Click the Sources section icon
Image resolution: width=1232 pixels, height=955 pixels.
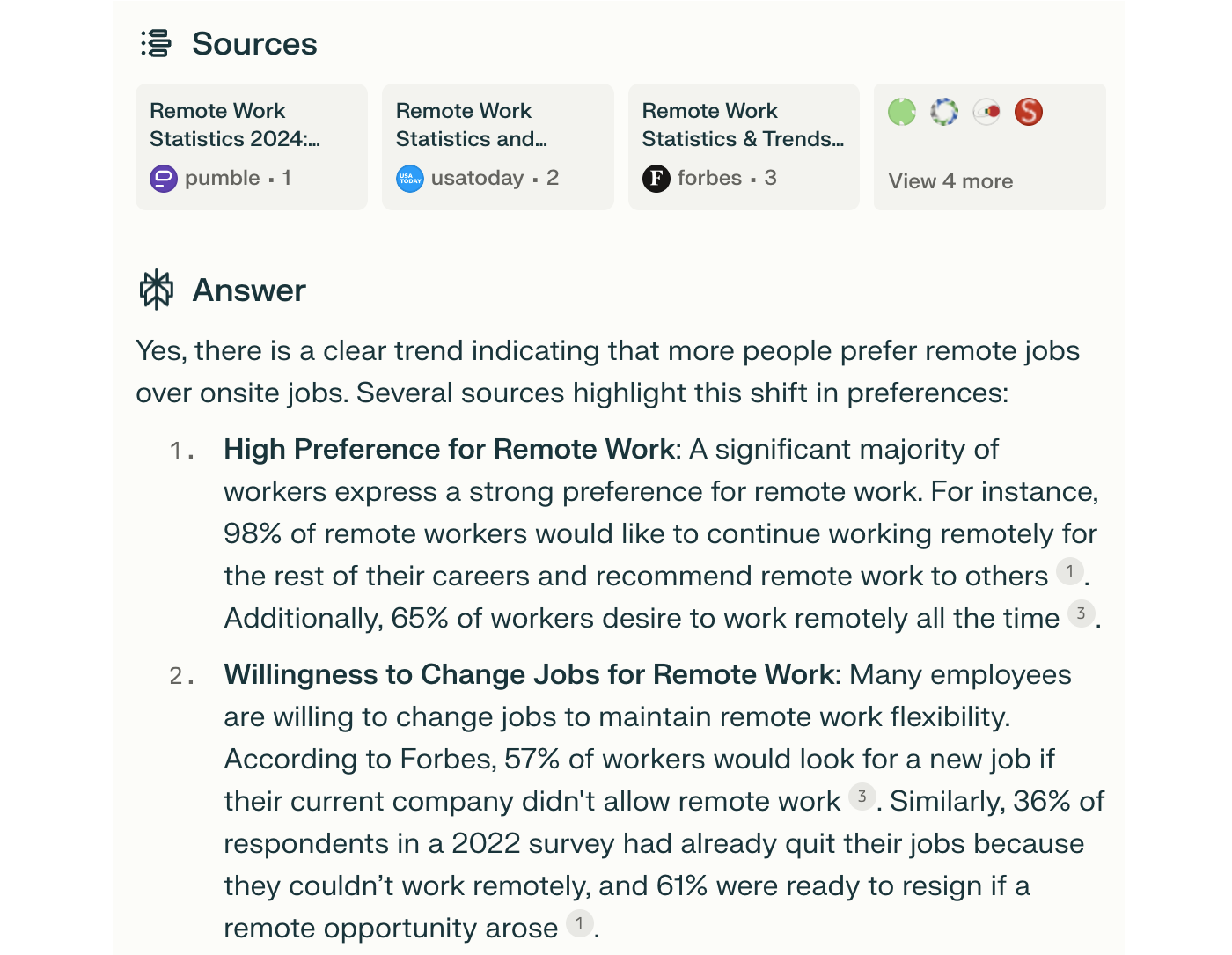[155, 42]
